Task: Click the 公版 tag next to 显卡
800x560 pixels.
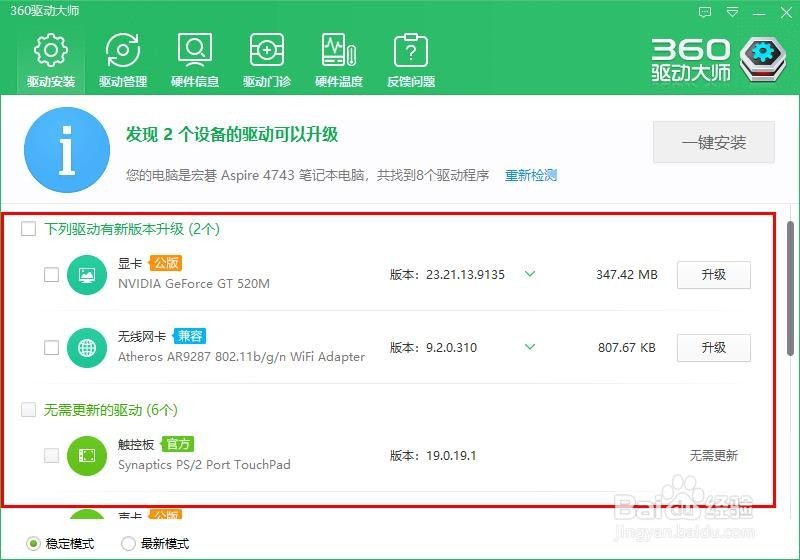Action: click(x=166, y=263)
